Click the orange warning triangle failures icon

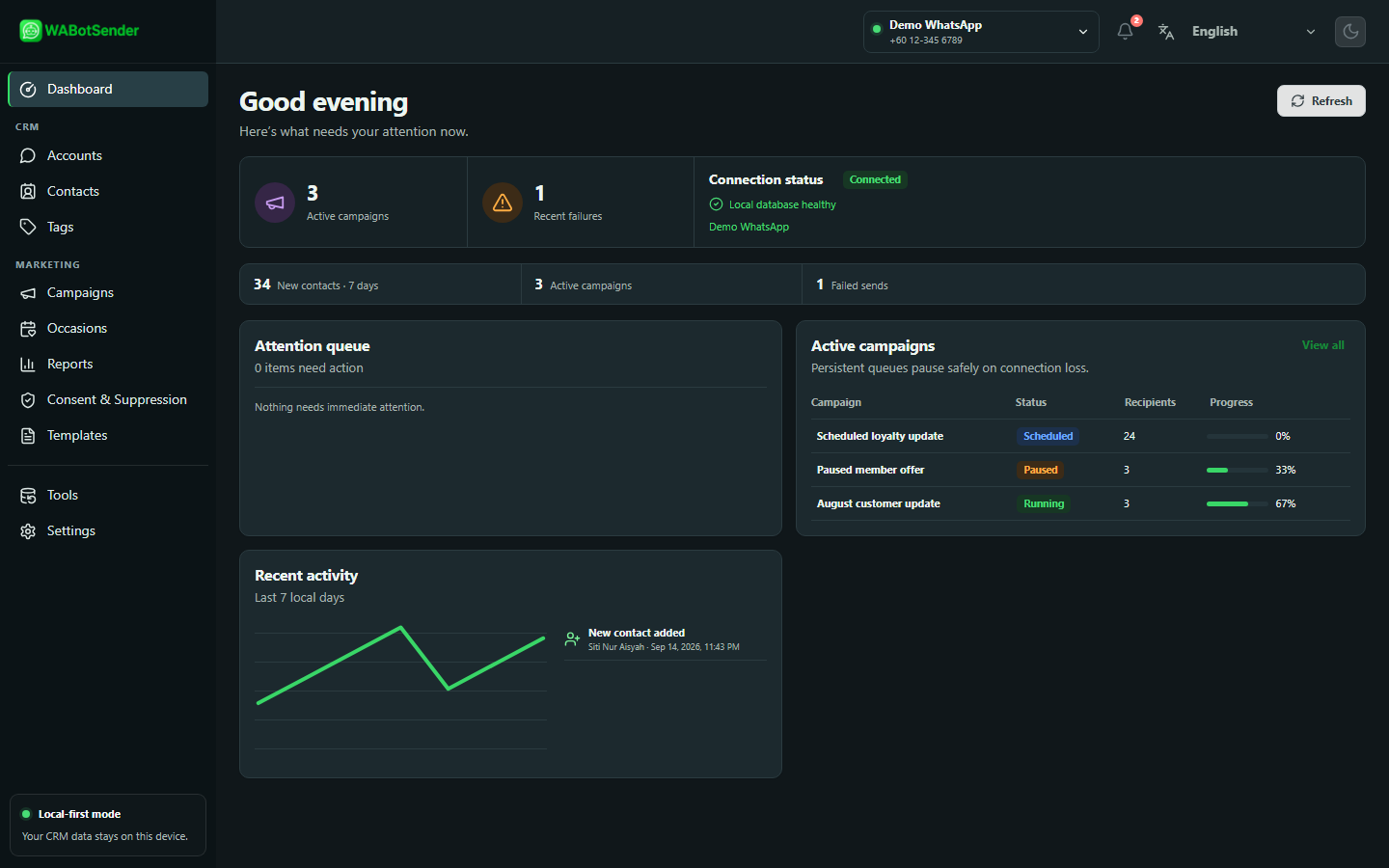click(503, 203)
